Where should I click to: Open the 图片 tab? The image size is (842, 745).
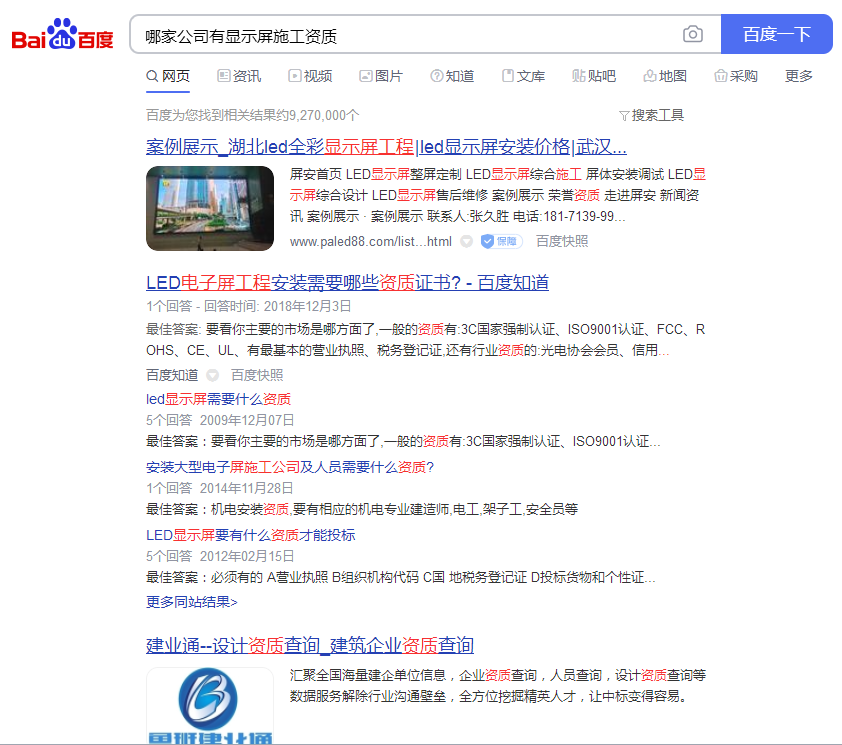(381, 76)
